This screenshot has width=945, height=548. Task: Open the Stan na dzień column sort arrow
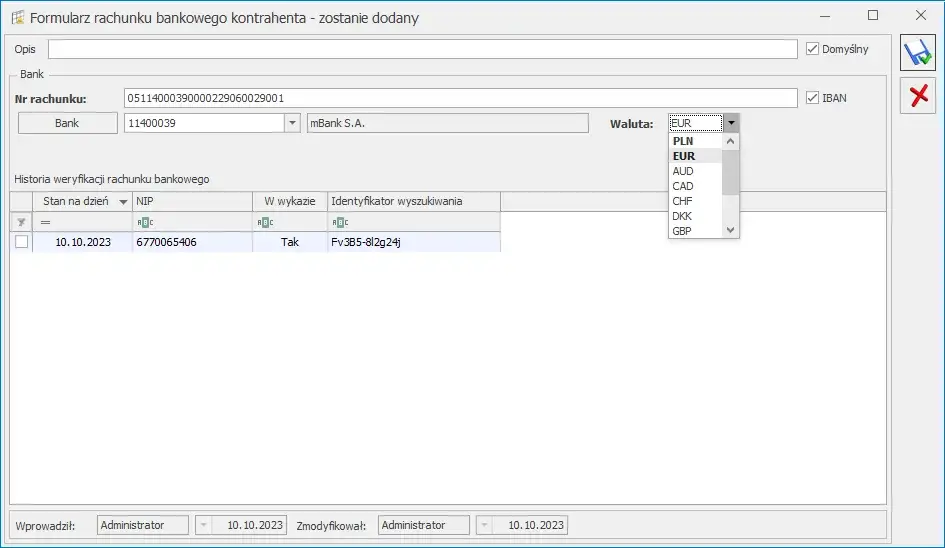(x=123, y=202)
